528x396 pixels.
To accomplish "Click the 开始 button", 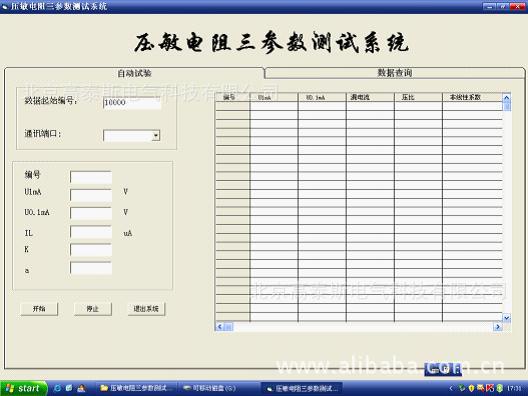I will click(x=39, y=309).
